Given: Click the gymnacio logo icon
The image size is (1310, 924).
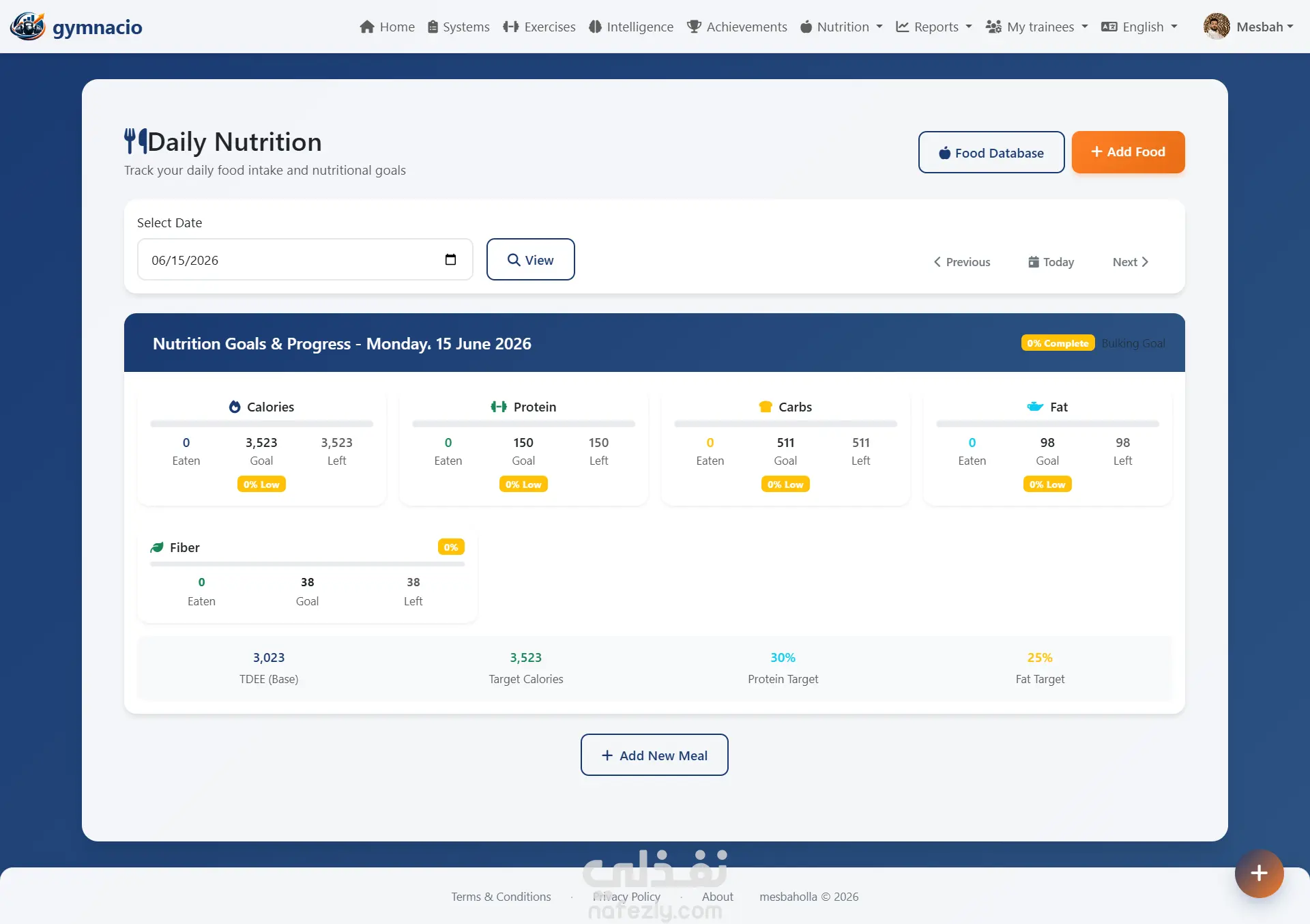Looking at the screenshot, I should tap(27, 27).
